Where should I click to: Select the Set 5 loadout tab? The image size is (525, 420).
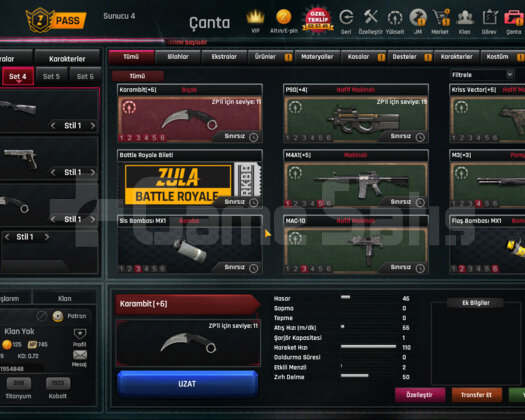(52, 76)
